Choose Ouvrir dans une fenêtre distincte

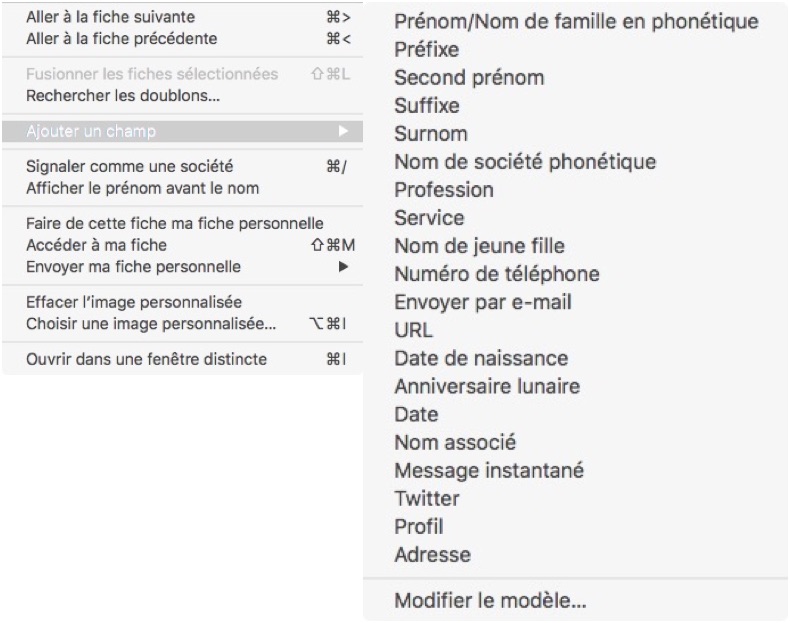(146, 358)
